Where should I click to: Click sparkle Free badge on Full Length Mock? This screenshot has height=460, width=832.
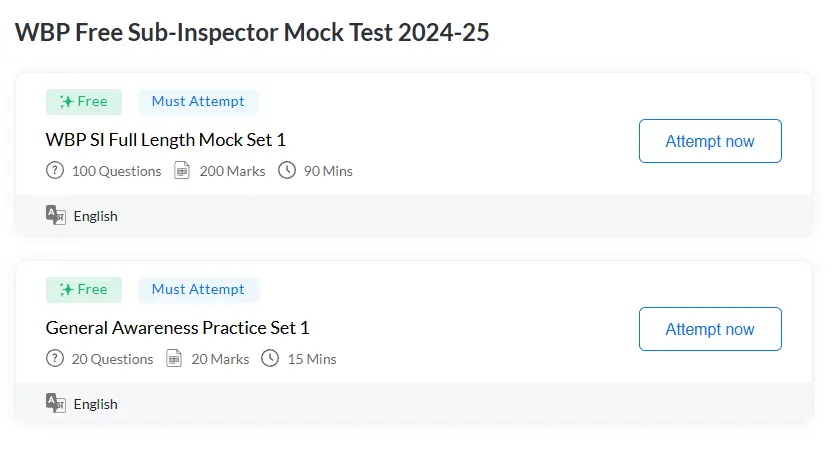(x=84, y=101)
